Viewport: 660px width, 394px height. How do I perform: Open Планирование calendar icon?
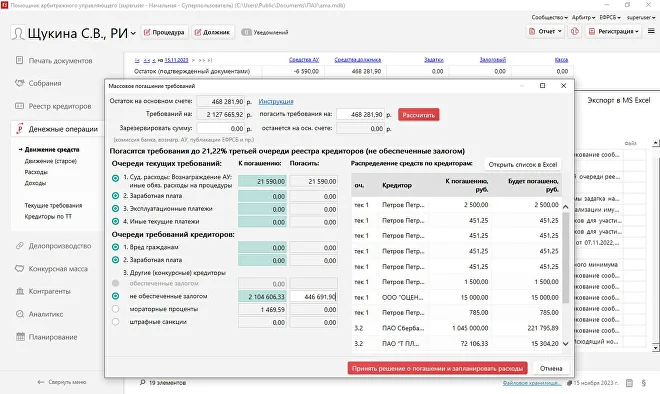pos(20,336)
